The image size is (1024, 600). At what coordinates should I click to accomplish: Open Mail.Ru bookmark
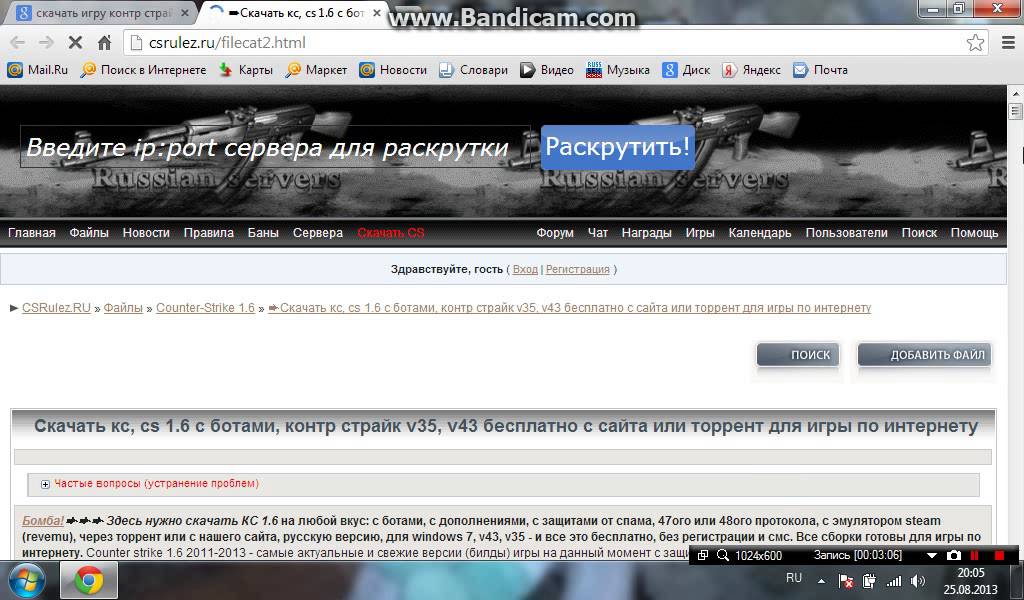pos(37,70)
